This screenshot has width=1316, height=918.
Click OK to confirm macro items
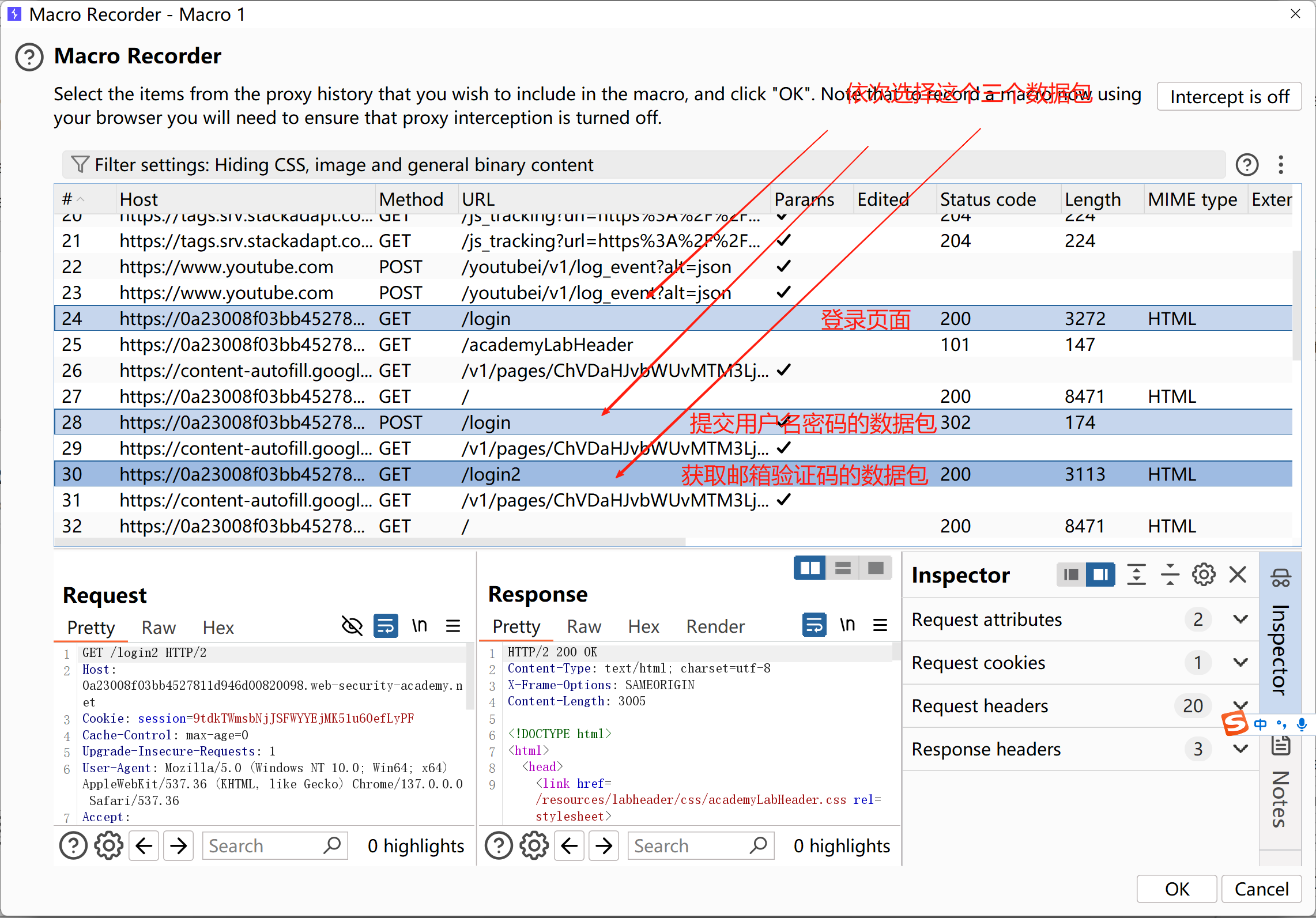click(x=1176, y=889)
